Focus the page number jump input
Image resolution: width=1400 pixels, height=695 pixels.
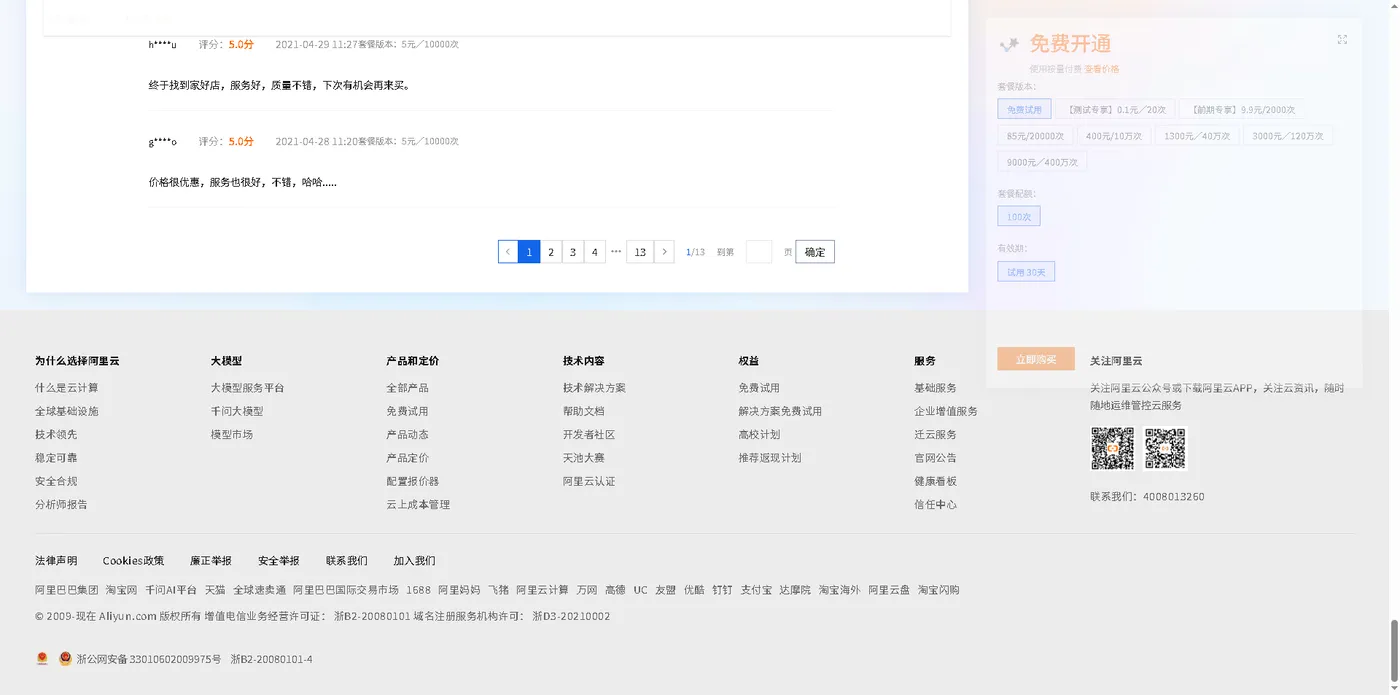coord(759,252)
